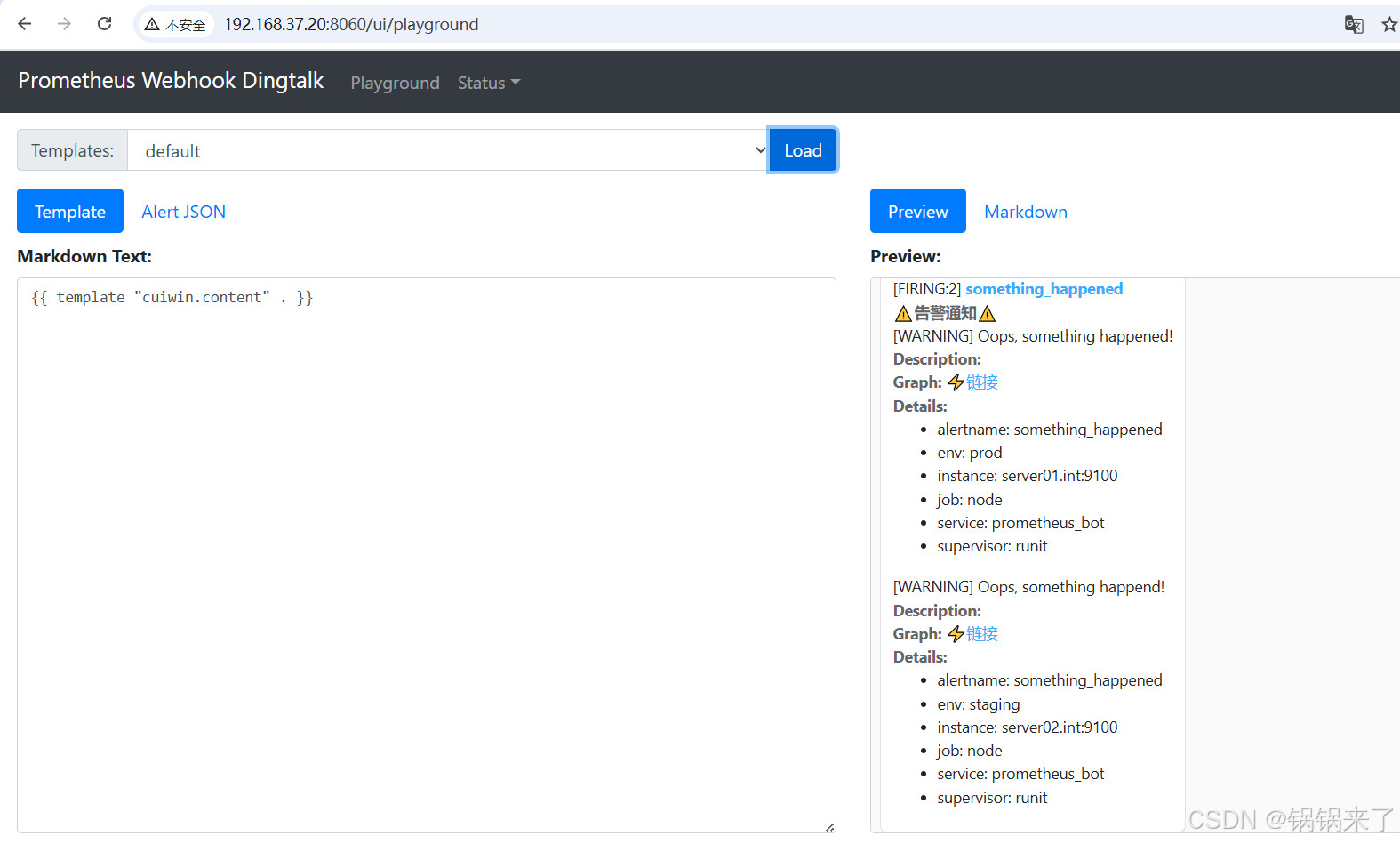Click inside the Markdown Text editor
1400x844 pixels.
click(x=427, y=555)
